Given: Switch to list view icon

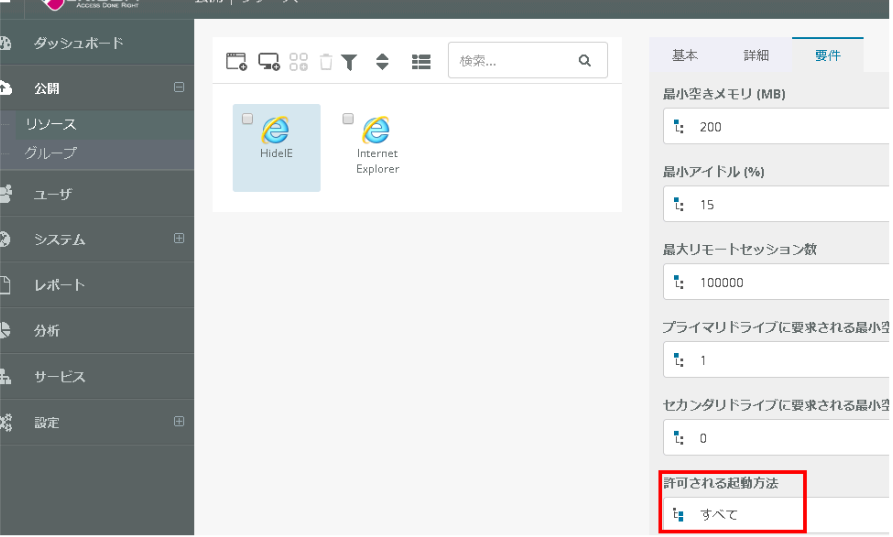Looking at the screenshot, I should pos(421,62).
